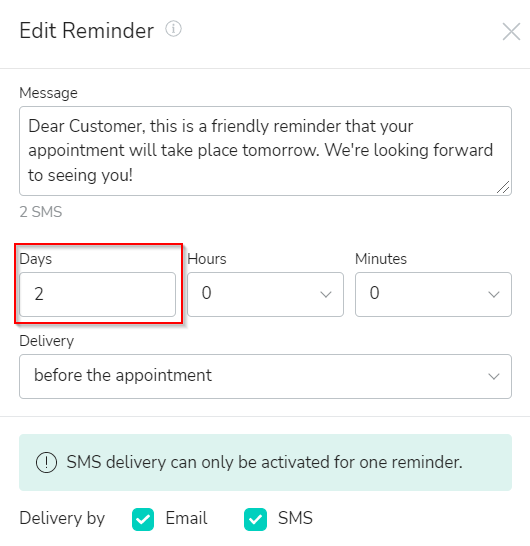Open the Minutes dropdown

(433, 295)
